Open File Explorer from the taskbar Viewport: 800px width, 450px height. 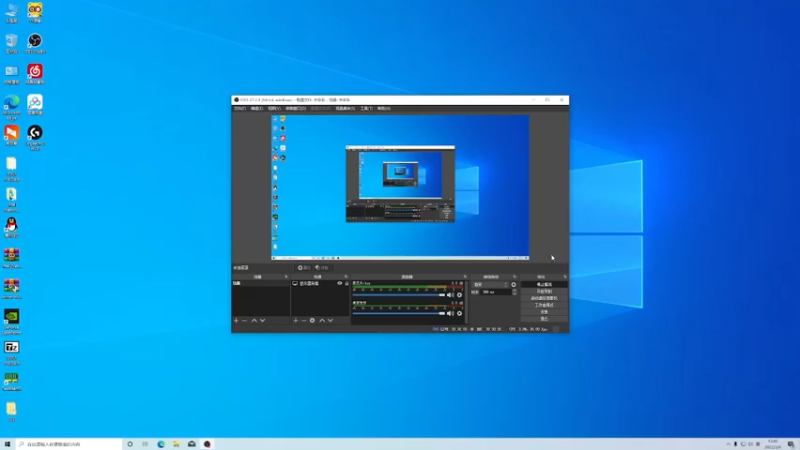176,444
